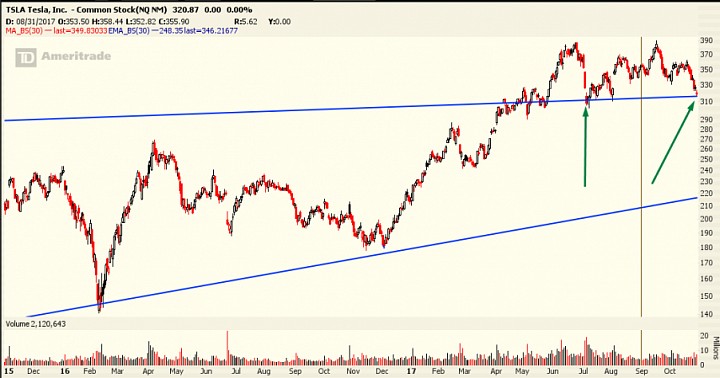This screenshot has width=720, height=378.
Task: Select the open price O:353.50
Action: tap(73, 22)
